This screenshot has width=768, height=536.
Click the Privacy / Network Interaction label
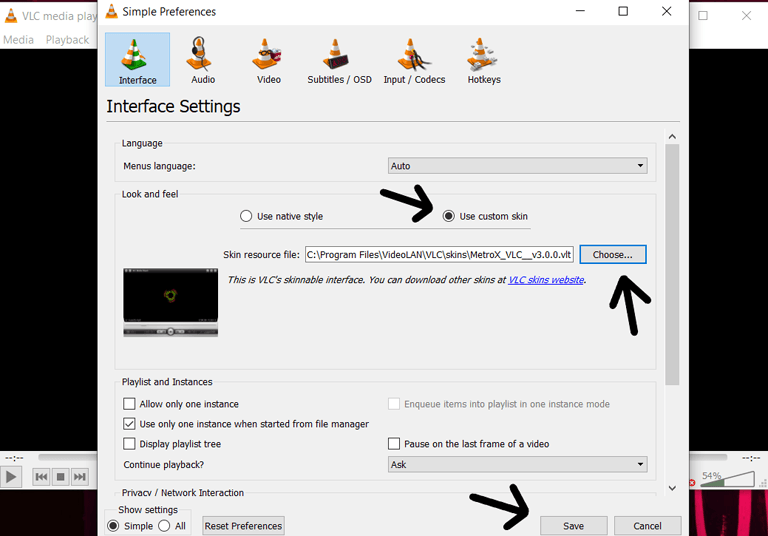coord(183,492)
